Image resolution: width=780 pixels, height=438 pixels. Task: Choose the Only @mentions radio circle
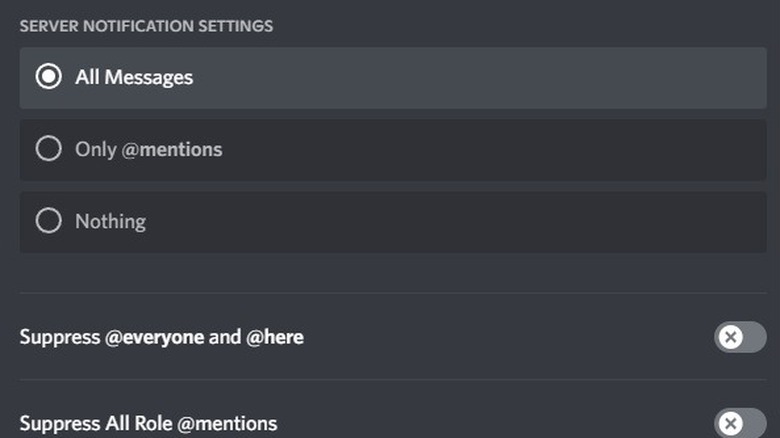click(x=48, y=150)
